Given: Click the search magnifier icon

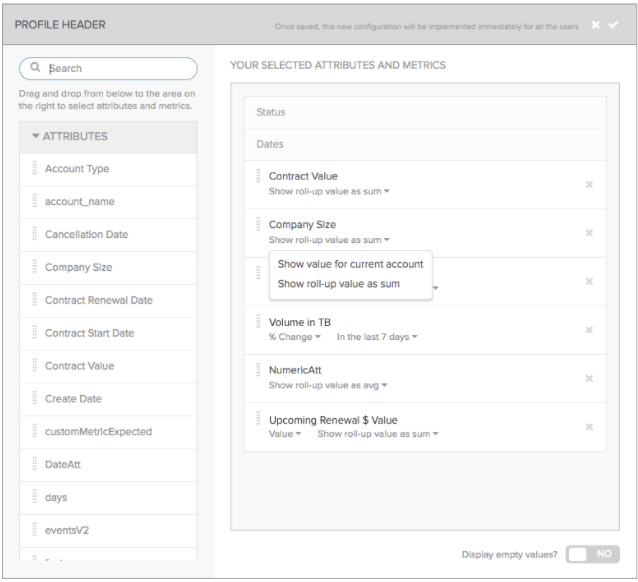Looking at the screenshot, I should tap(35, 67).
